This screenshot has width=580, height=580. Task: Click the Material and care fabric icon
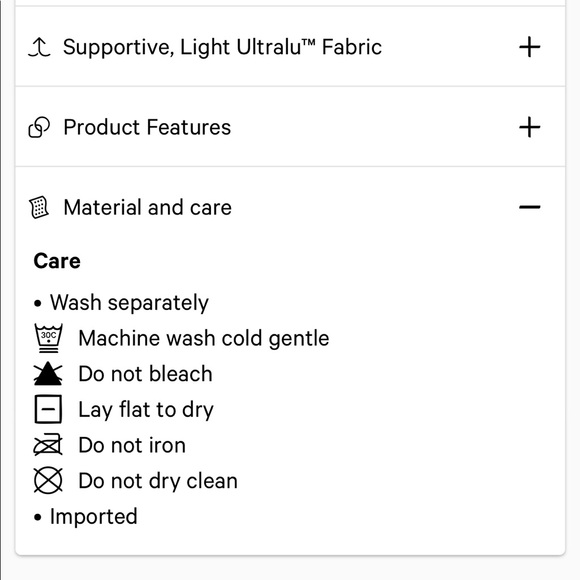pyautogui.click(x=39, y=208)
